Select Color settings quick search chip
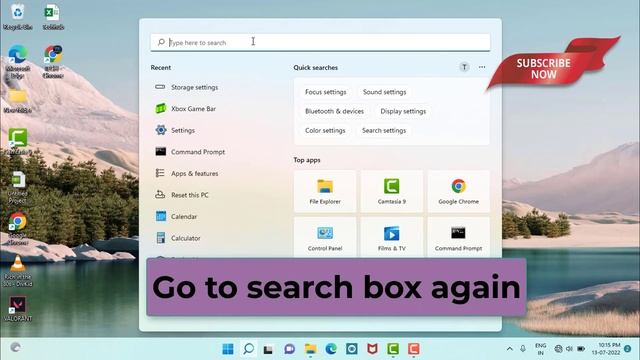Image resolution: width=640 pixels, height=360 pixels. (x=325, y=130)
